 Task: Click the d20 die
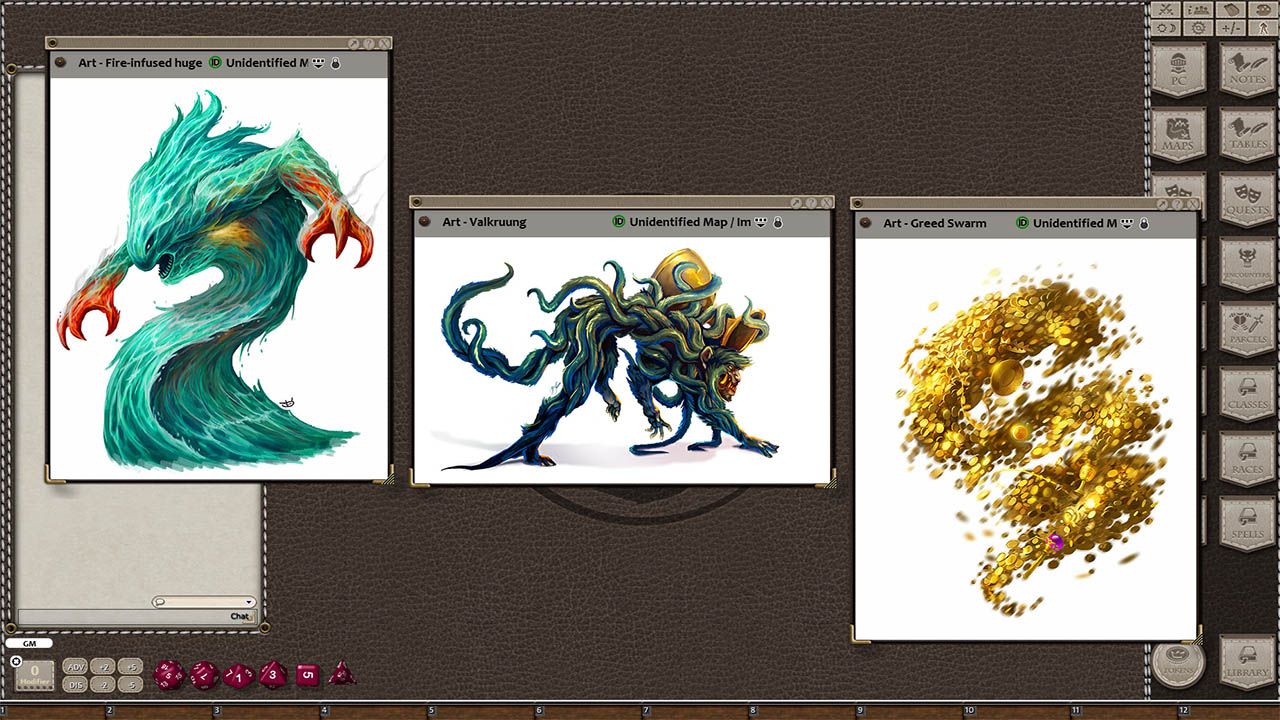[x=168, y=674]
